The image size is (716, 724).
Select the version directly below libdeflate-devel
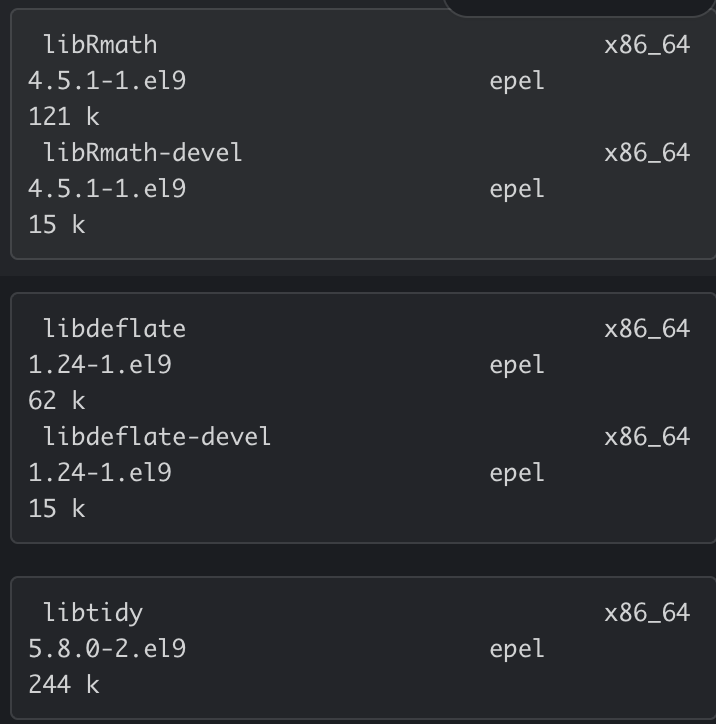[100, 473]
